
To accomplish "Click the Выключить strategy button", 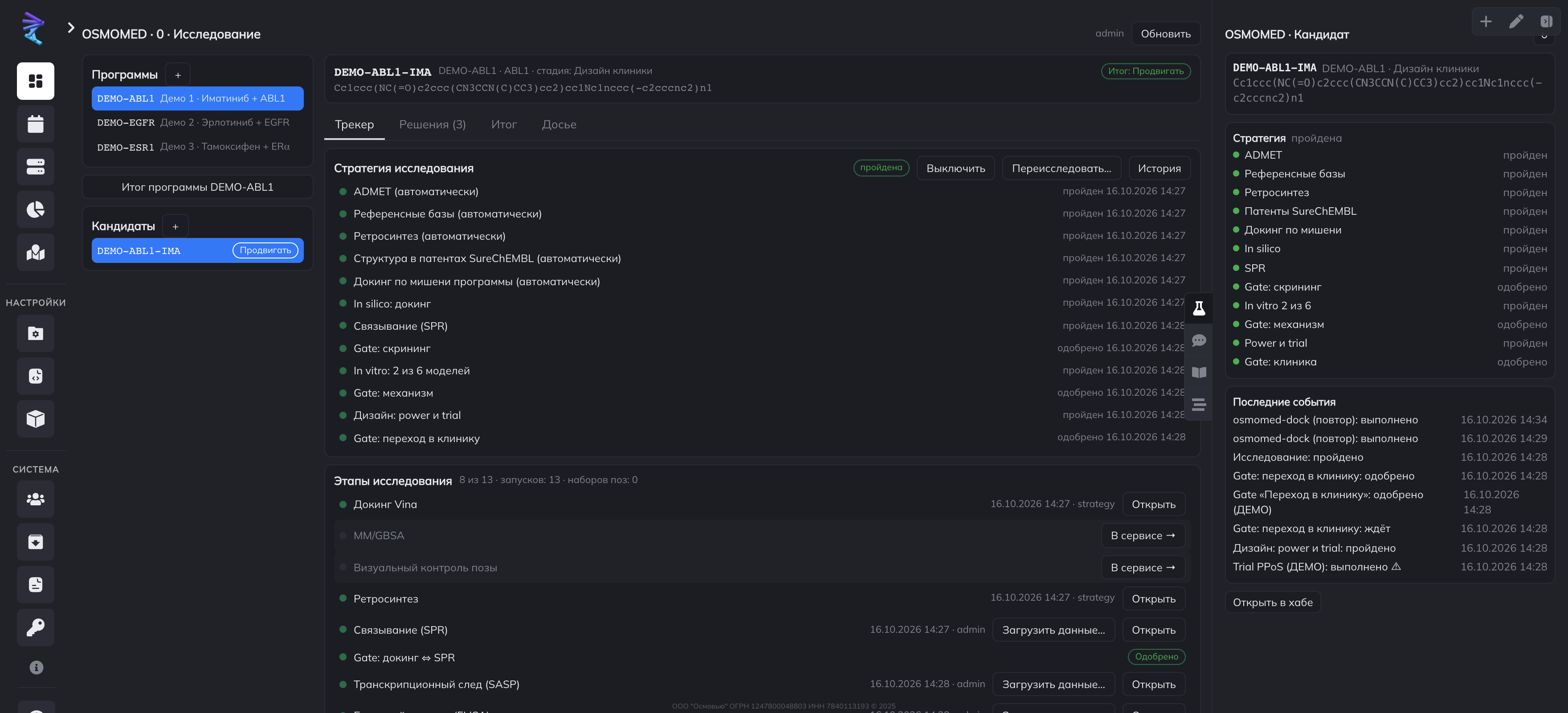I will pos(955,168).
